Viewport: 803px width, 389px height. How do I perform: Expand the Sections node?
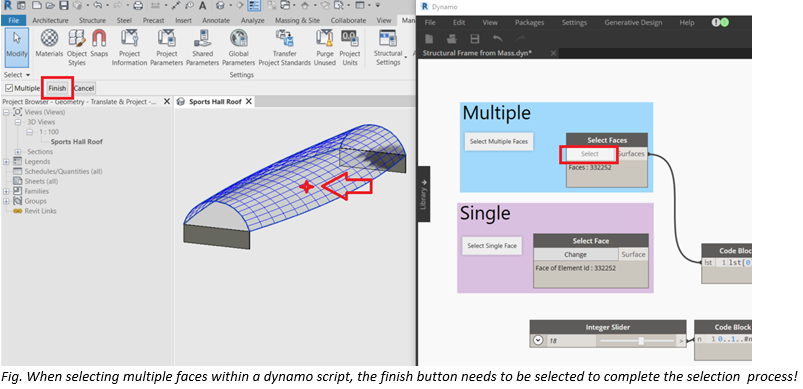18,152
